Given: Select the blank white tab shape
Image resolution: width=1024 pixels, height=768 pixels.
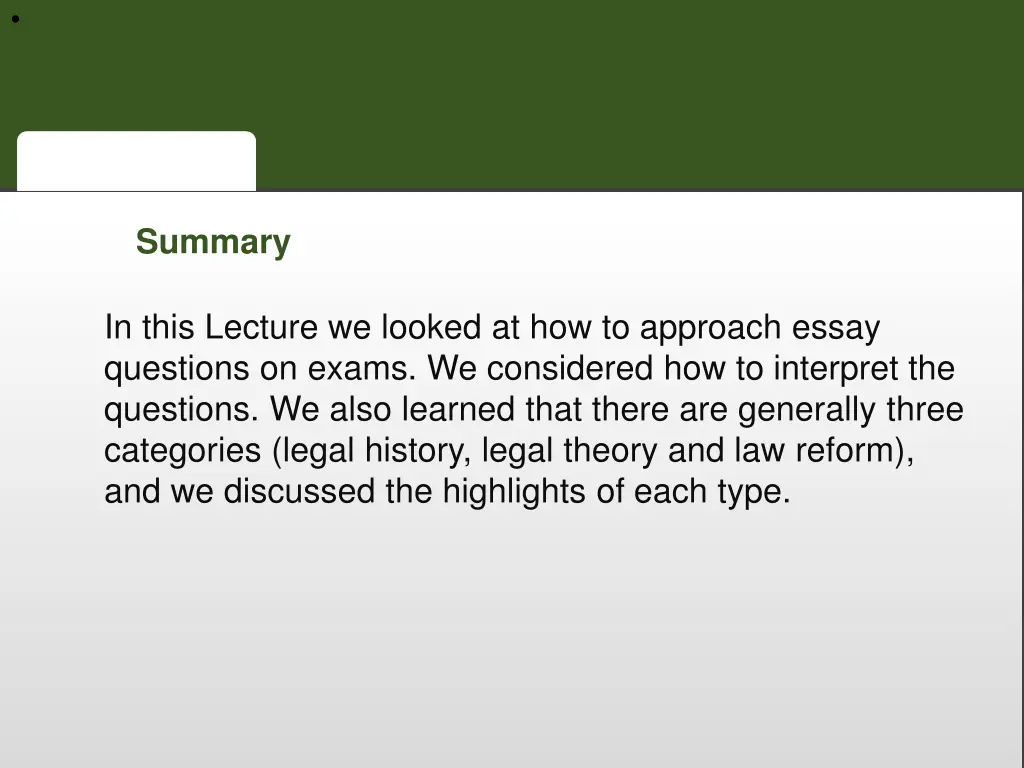Looking at the screenshot, I should click(x=136, y=161).
